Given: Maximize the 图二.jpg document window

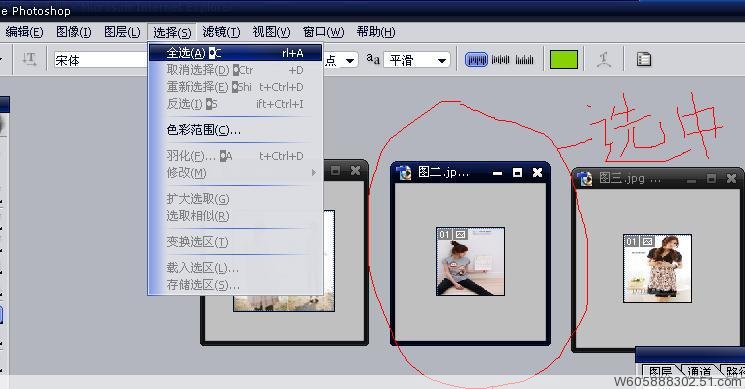Looking at the screenshot, I should click(x=517, y=173).
